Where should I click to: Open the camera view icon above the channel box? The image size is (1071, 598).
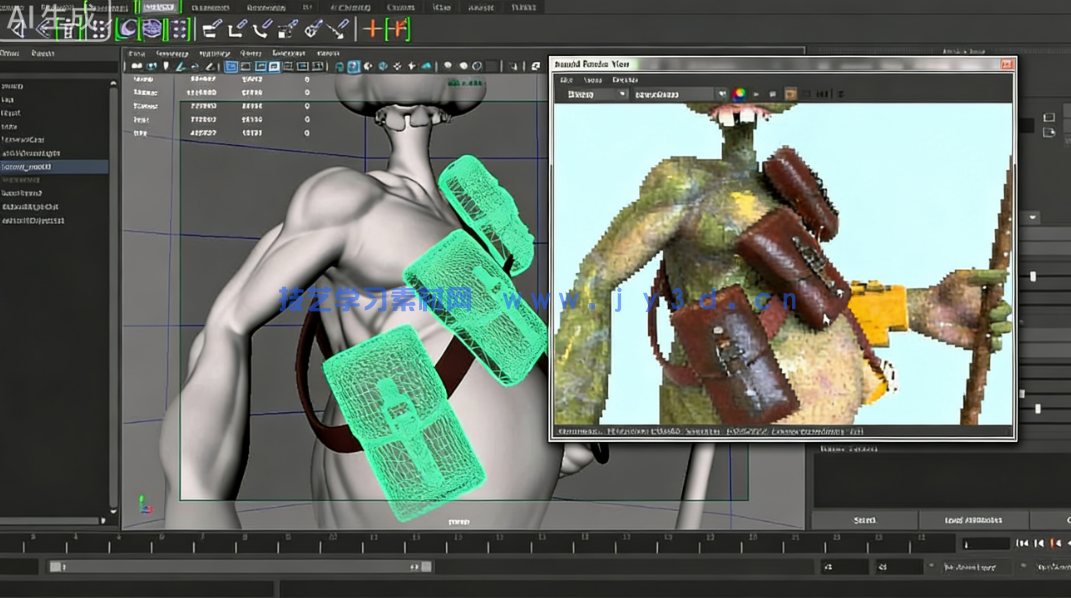click(x=1048, y=117)
